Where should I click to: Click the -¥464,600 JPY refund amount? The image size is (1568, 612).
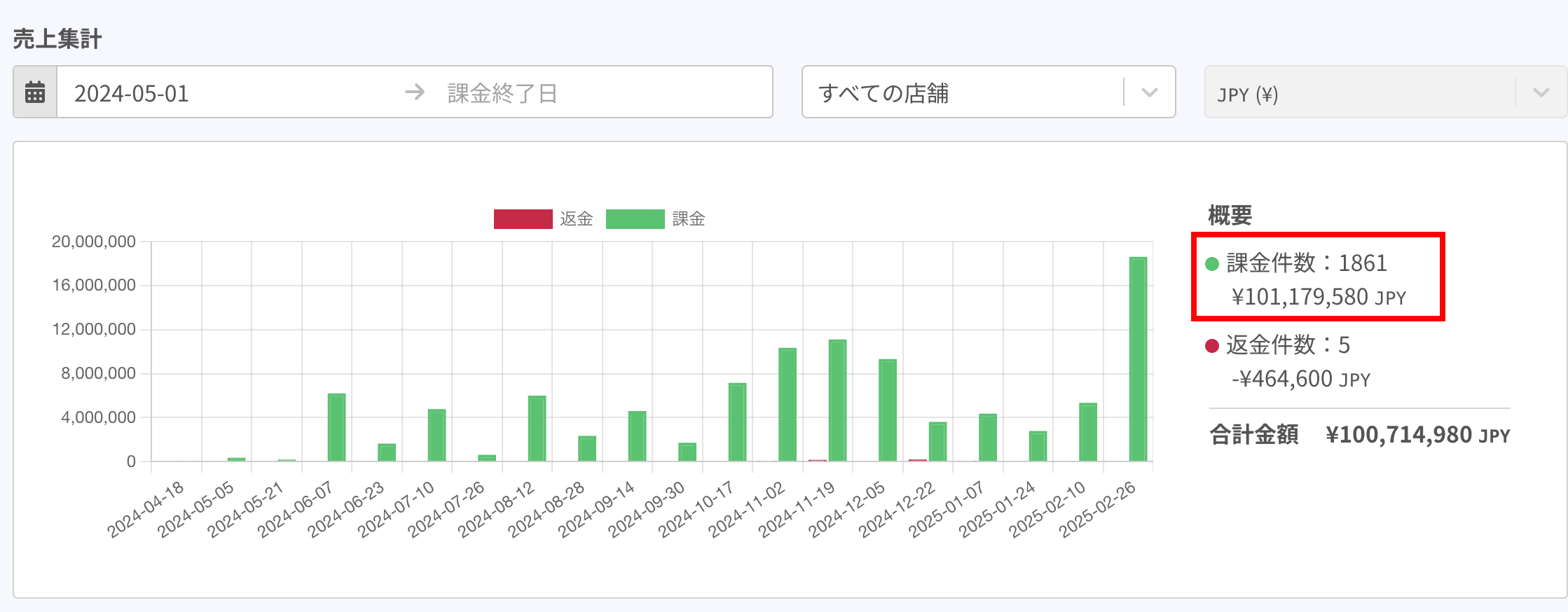[x=1301, y=379]
